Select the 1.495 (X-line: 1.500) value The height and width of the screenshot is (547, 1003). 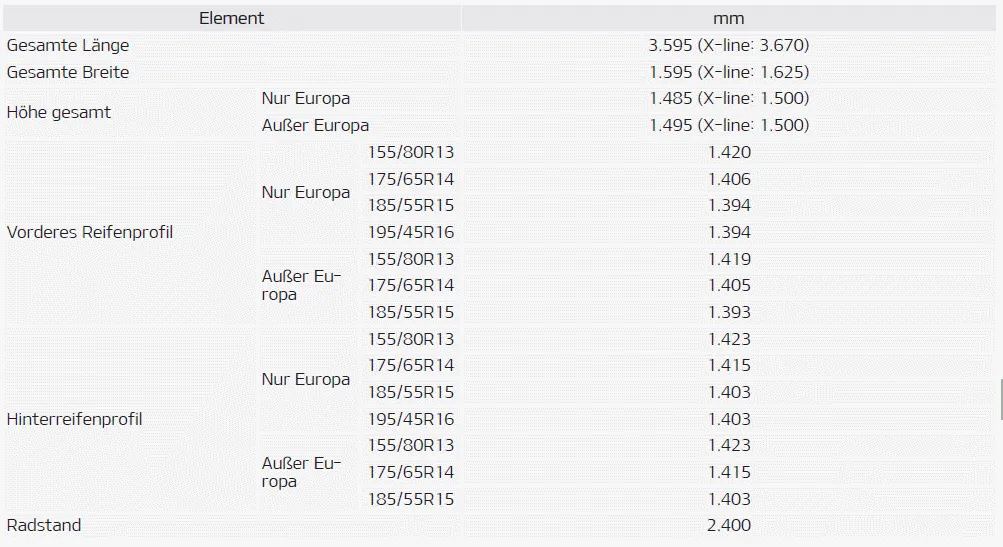[729, 125]
